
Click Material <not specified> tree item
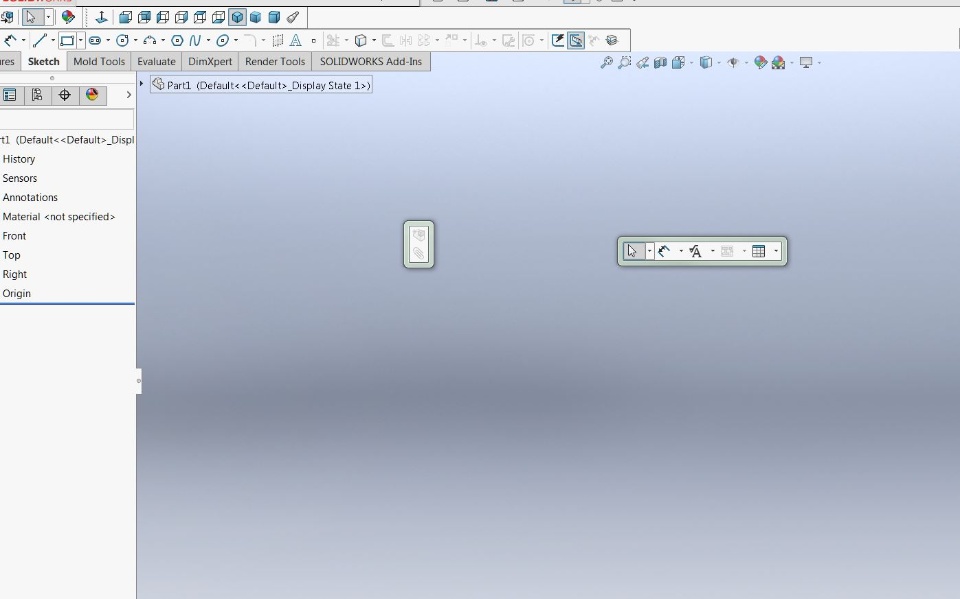[x=59, y=217]
